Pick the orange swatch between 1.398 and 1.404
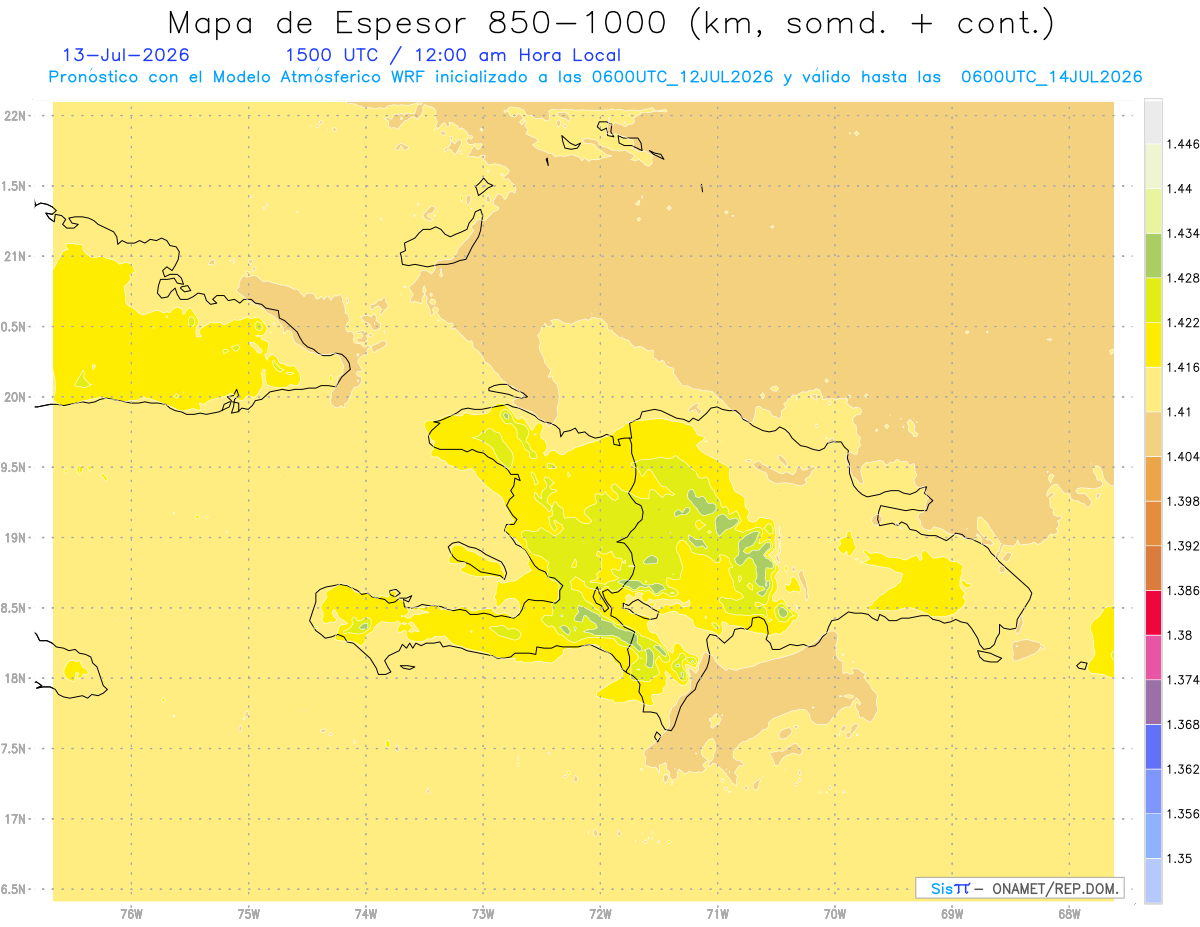This screenshot has width=1200, height=927. click(1153, 479)
